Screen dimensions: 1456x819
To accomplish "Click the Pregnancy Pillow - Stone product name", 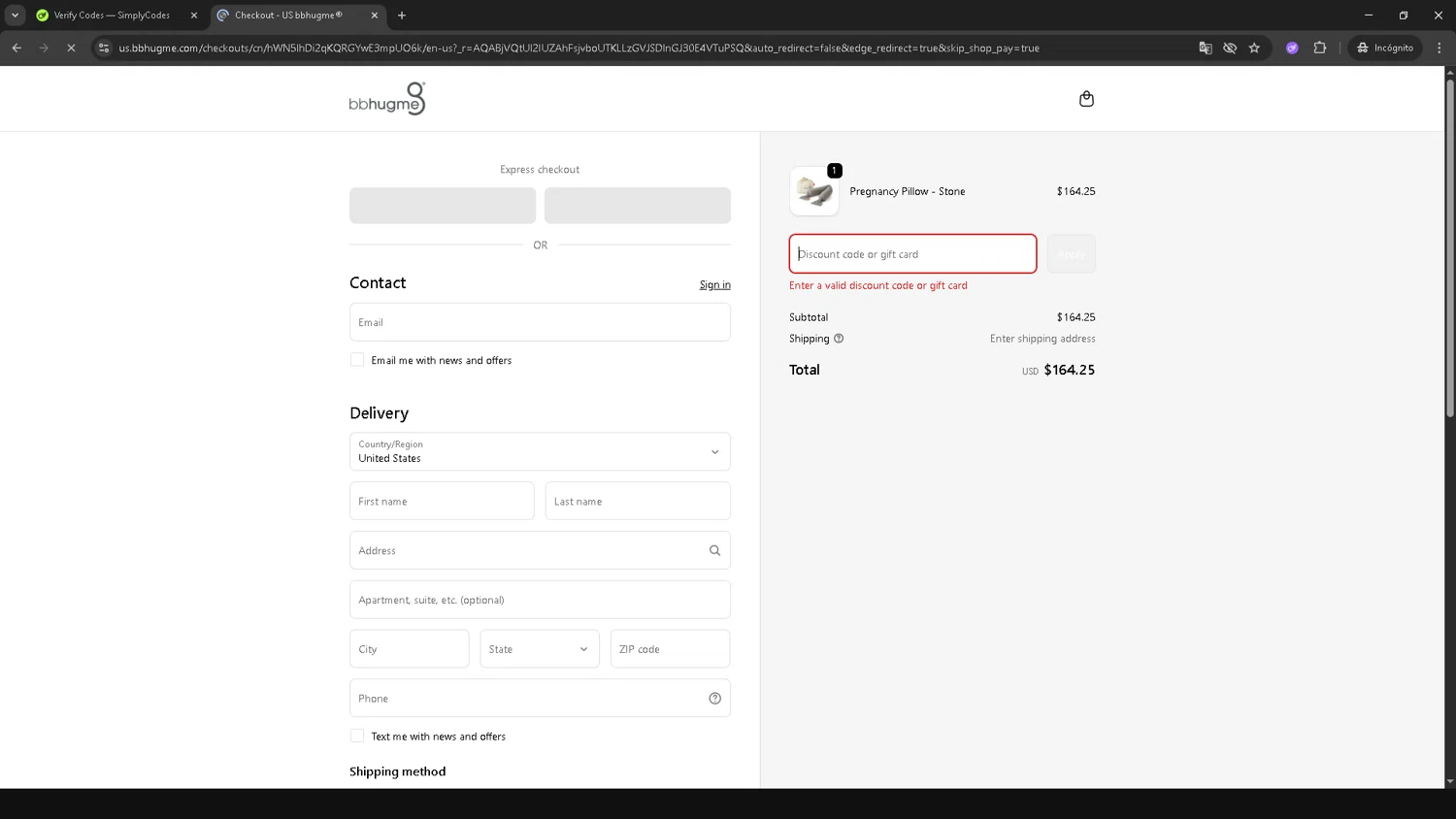I will [908, 191].
